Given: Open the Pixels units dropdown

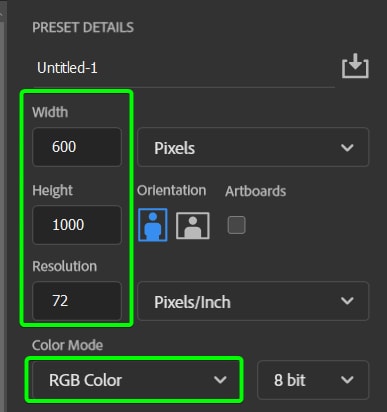Looking at the screenshot, I should 253,147.
